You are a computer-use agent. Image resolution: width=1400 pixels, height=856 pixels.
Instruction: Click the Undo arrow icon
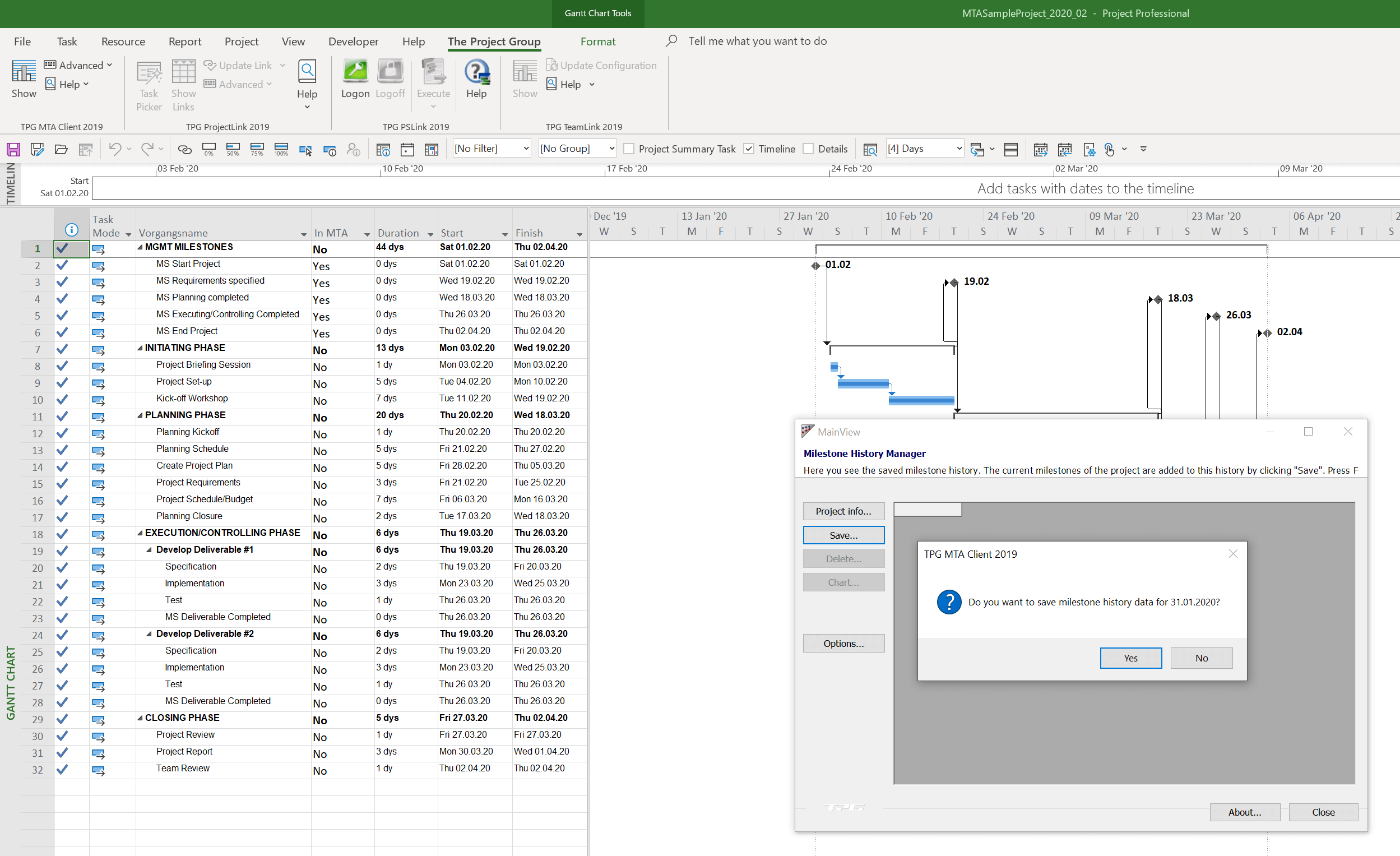pos(115,149)
